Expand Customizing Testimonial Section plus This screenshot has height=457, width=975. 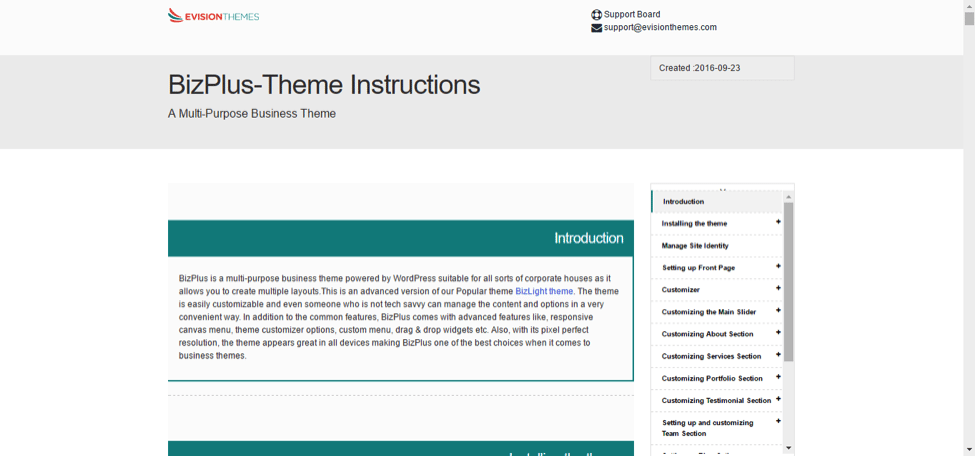pos(778,399)
